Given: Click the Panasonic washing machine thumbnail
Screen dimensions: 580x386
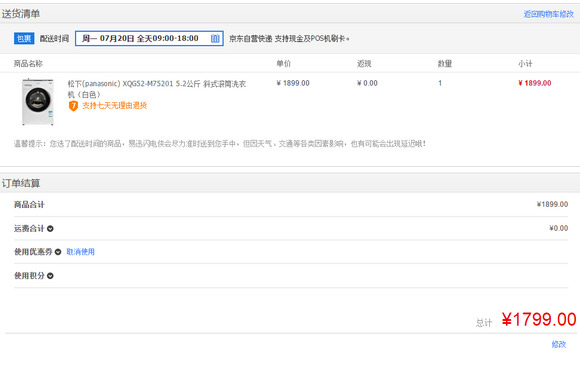Looking at the screenshot, I should coord(38,102).
